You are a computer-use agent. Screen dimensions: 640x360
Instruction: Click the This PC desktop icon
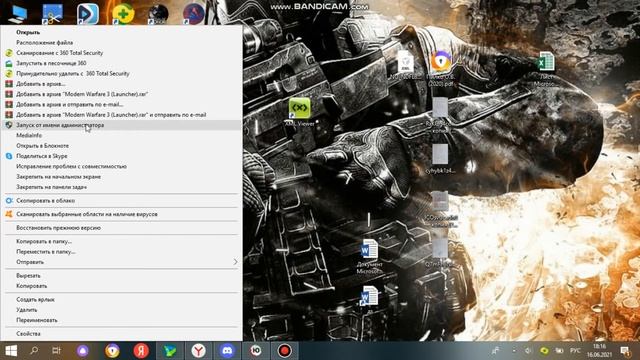tap(17, 14)
